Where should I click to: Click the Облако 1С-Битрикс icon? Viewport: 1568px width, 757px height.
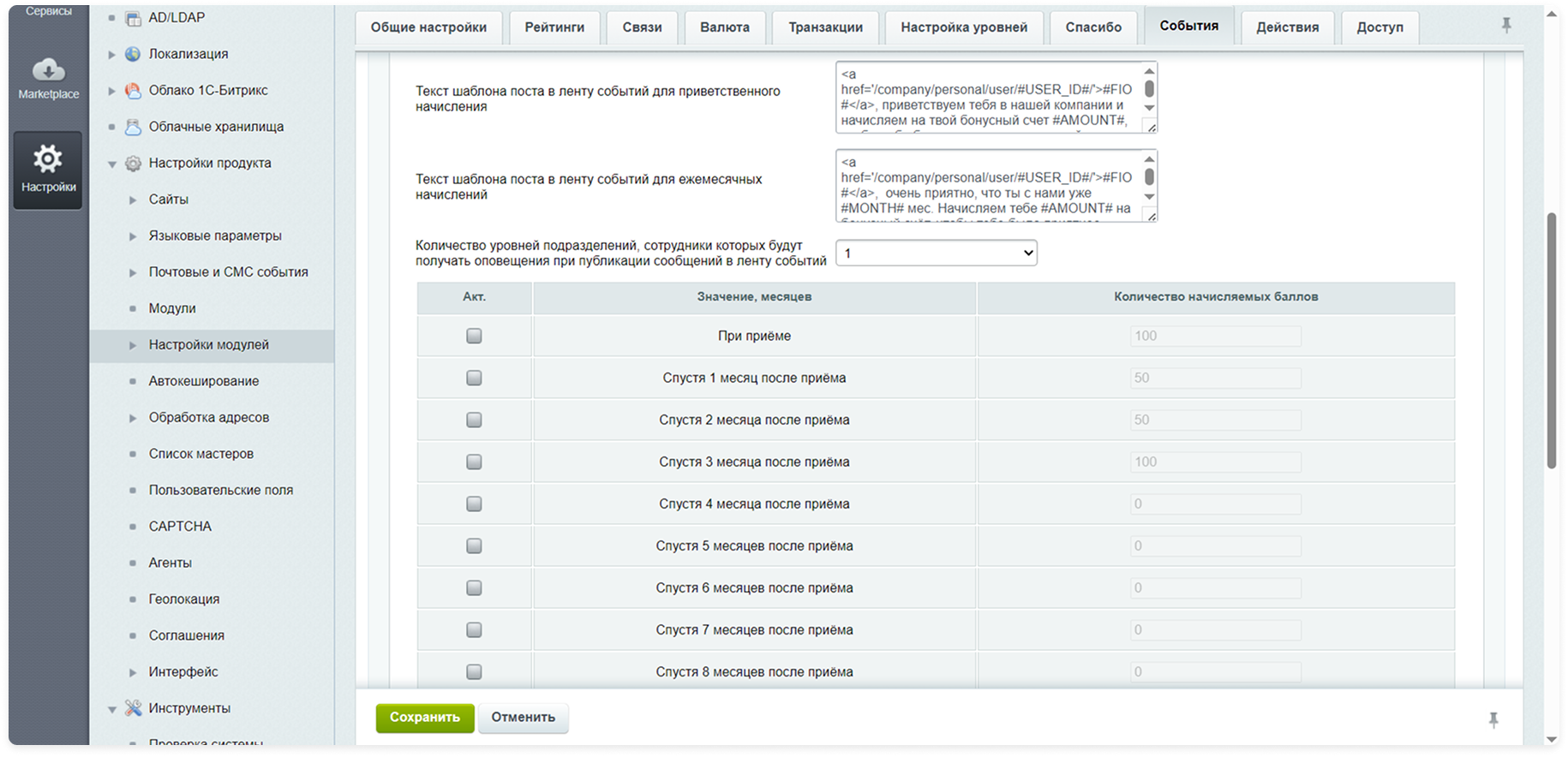[x=133, y=90]
